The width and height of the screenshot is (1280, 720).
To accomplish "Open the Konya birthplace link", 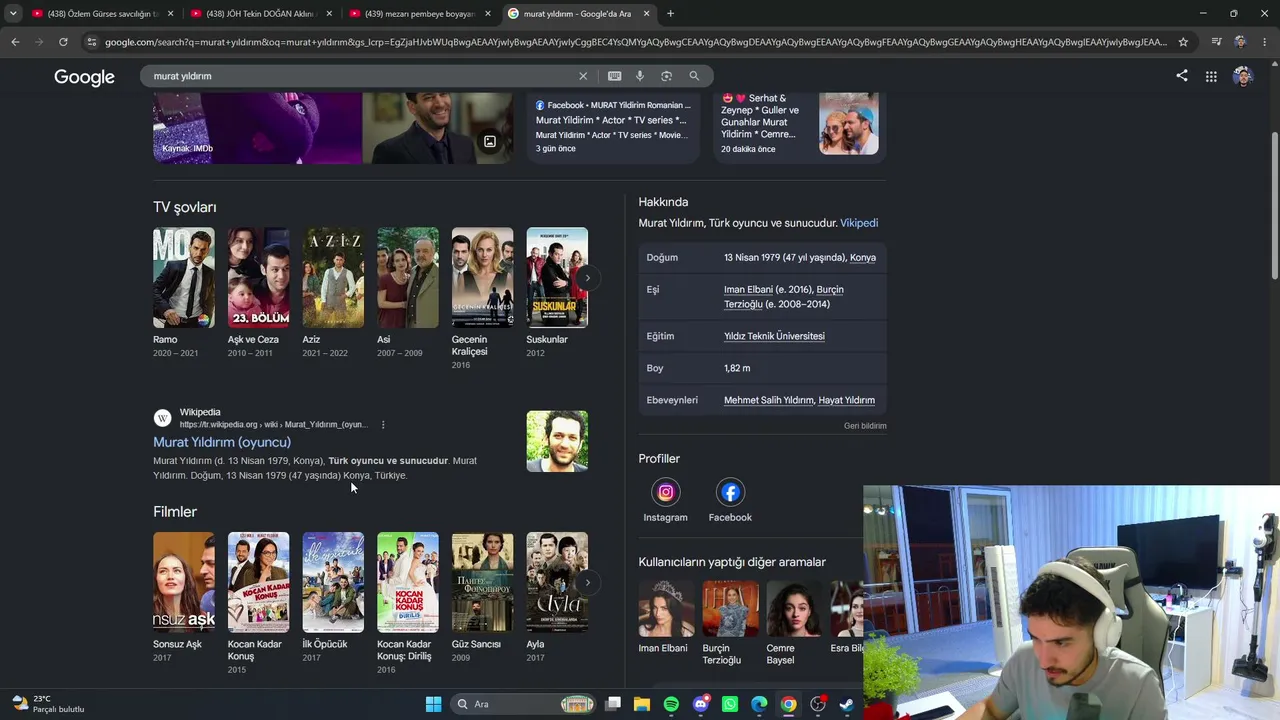I will 863,258.
